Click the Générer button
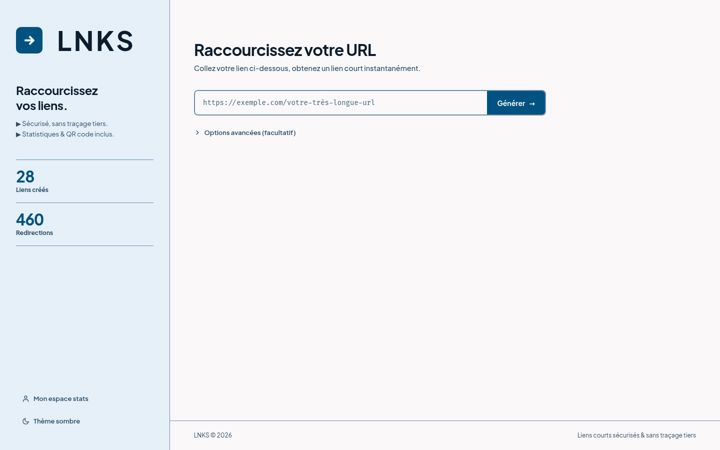 pos(516,103)
